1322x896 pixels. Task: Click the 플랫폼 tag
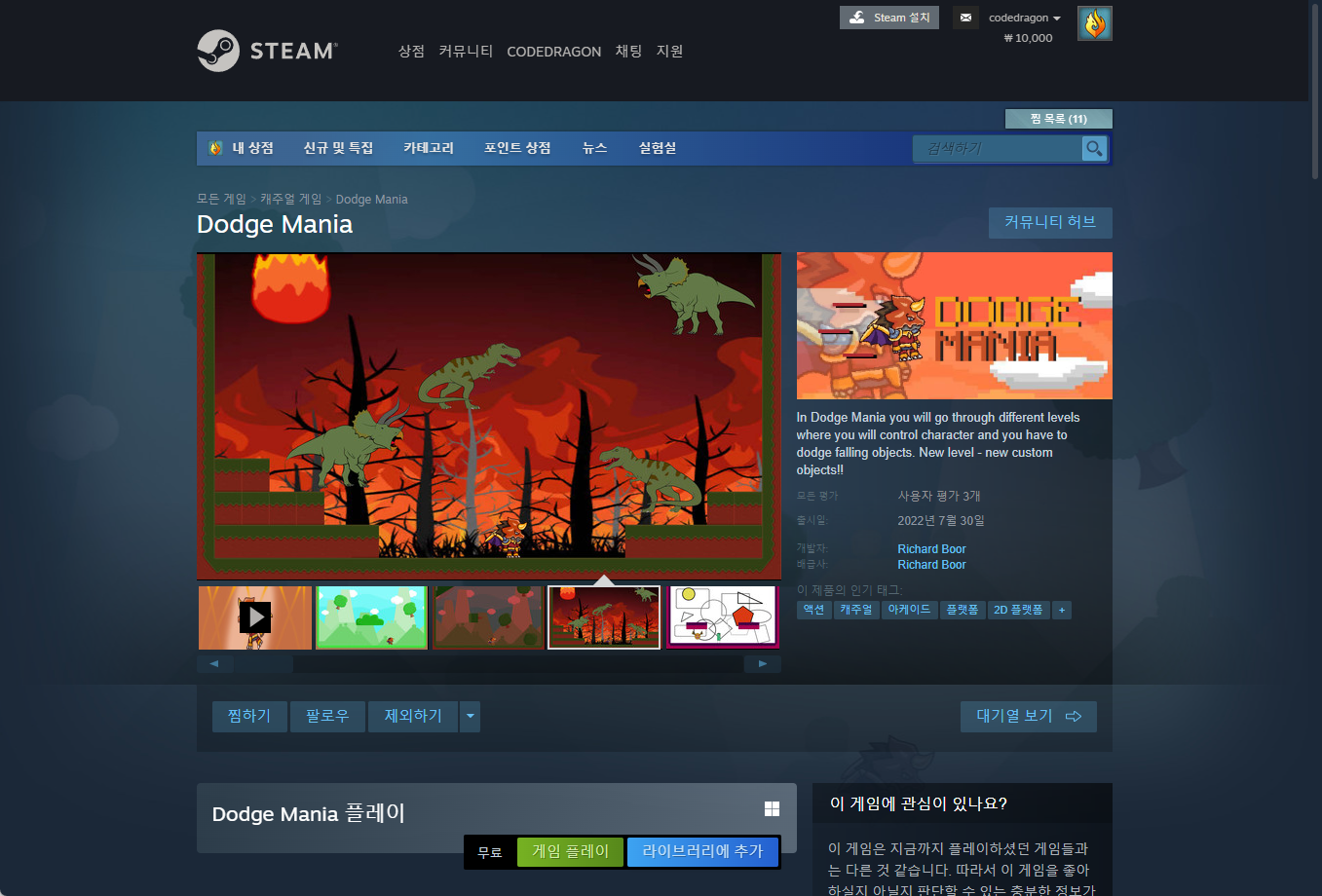963,610
